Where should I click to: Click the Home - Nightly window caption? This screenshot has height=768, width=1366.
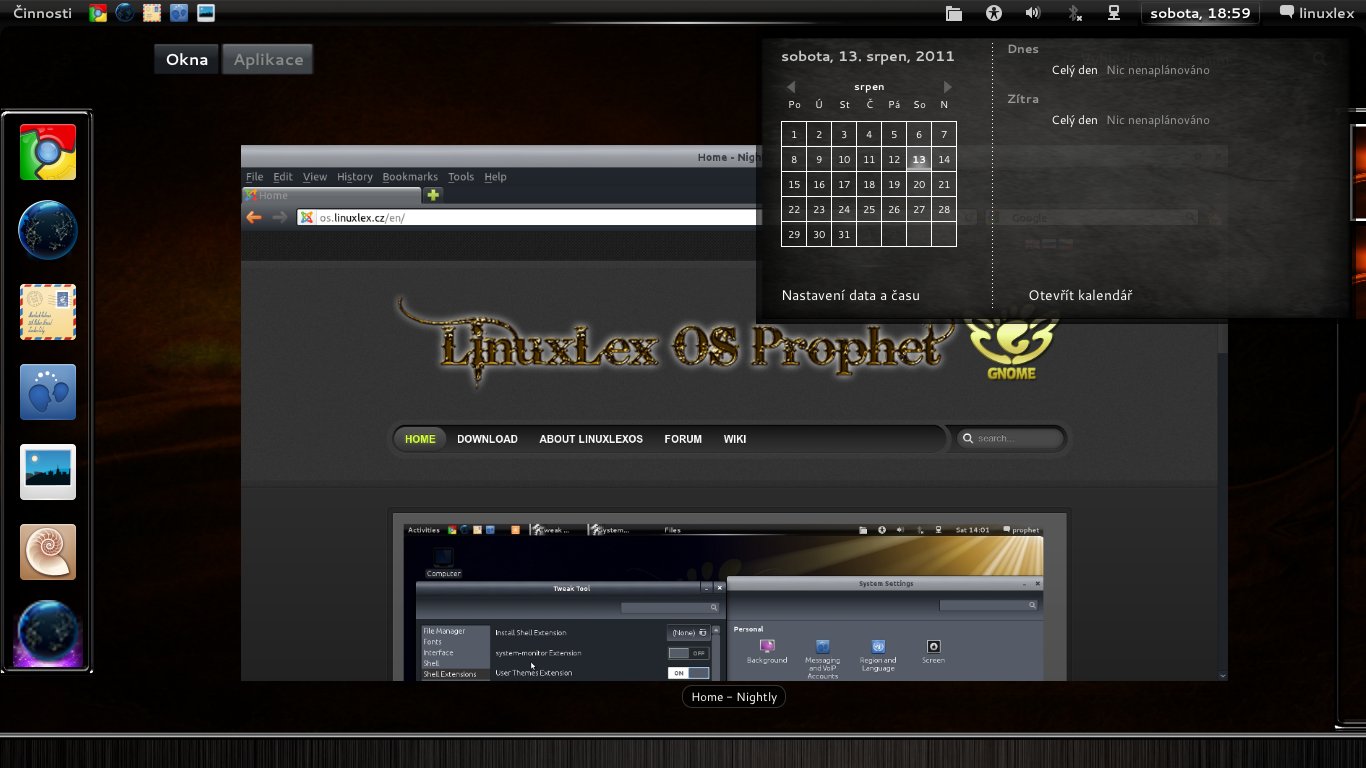(x=734, y=697)
